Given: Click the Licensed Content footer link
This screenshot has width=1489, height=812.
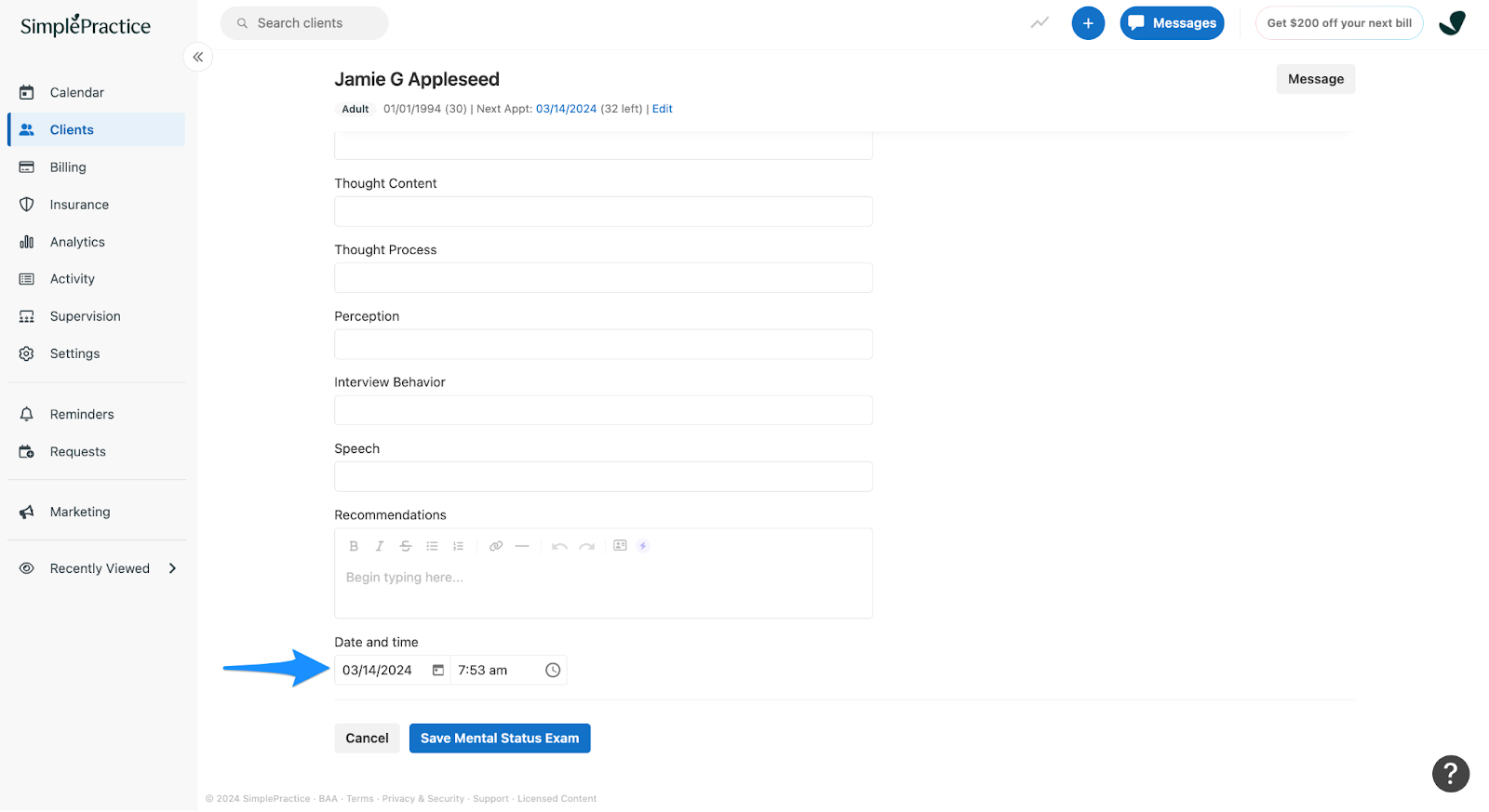Looking at the screenshot, I should [x=557, y=799].
